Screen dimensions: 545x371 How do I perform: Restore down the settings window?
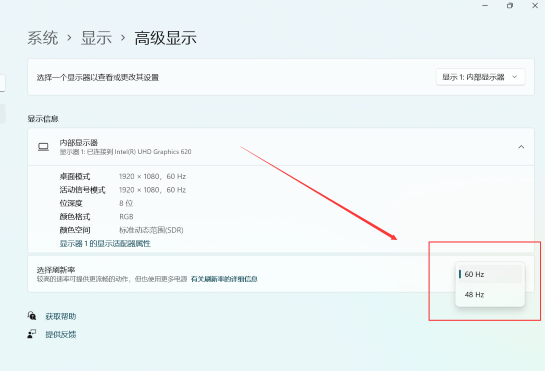click(x=510, y=6)
